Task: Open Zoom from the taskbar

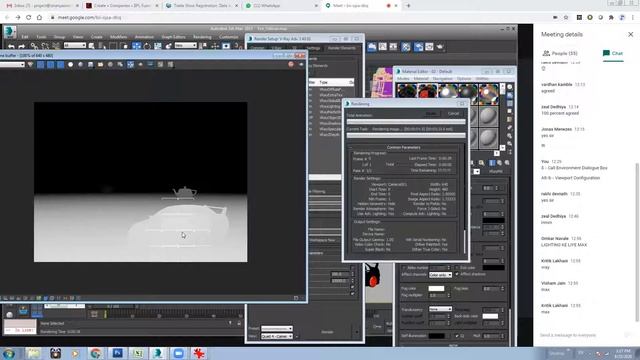Action: coord(178,353)
